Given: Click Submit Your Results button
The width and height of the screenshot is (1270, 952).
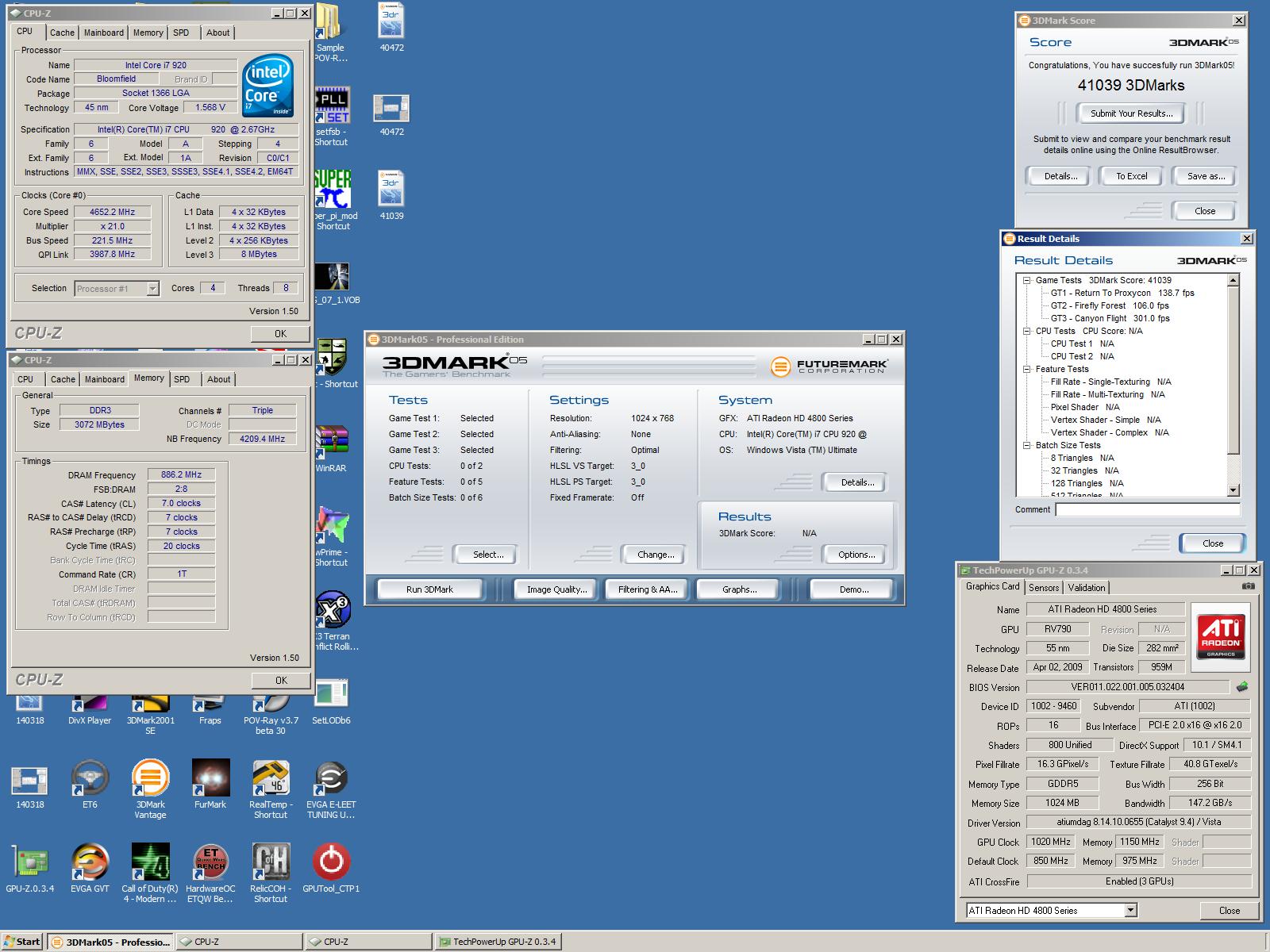Looking at the screenshot, I should 1131,113.
